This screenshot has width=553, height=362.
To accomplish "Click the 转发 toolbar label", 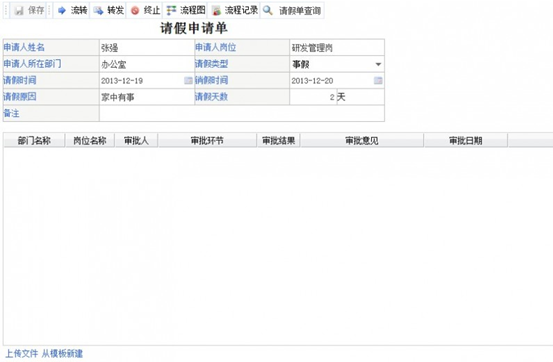I will pos(115,11).
